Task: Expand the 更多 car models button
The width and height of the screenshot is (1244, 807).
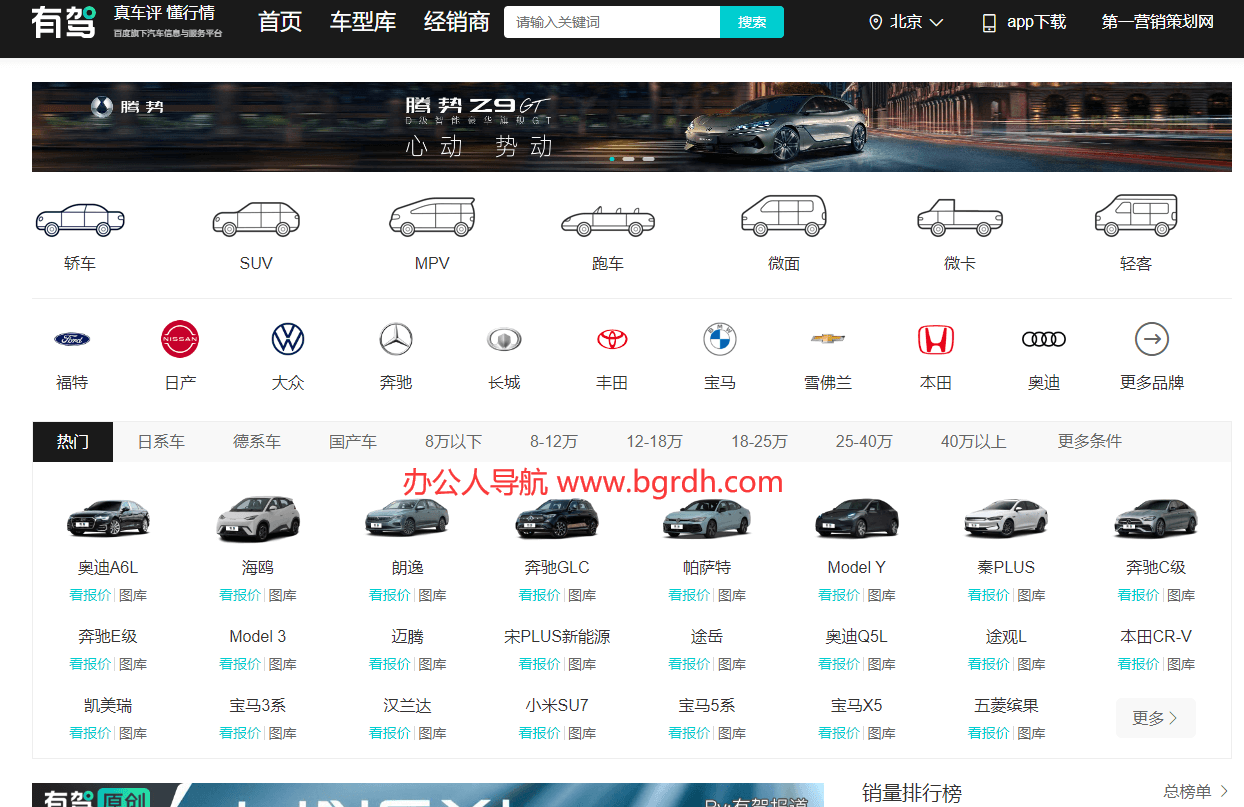Action: point(1155,718)
